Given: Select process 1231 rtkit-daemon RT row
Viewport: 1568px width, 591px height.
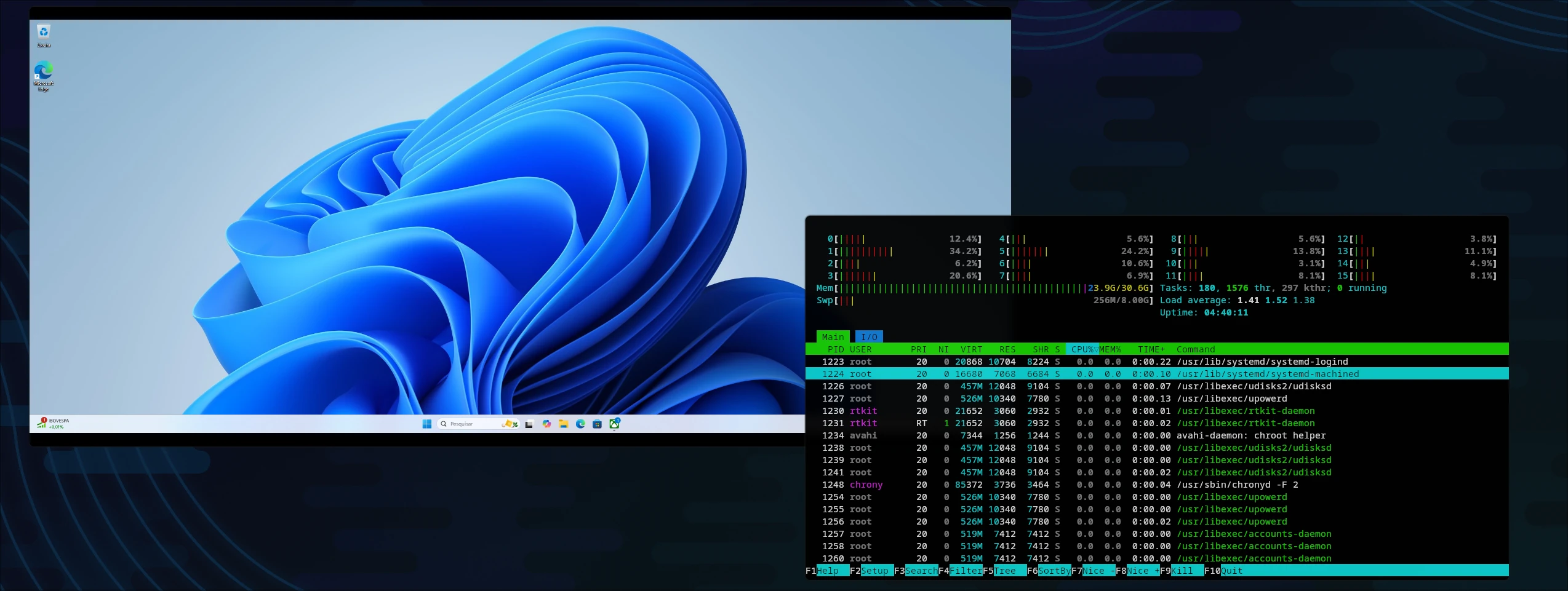Looking at the screenshot, I should pos(1157,423).
